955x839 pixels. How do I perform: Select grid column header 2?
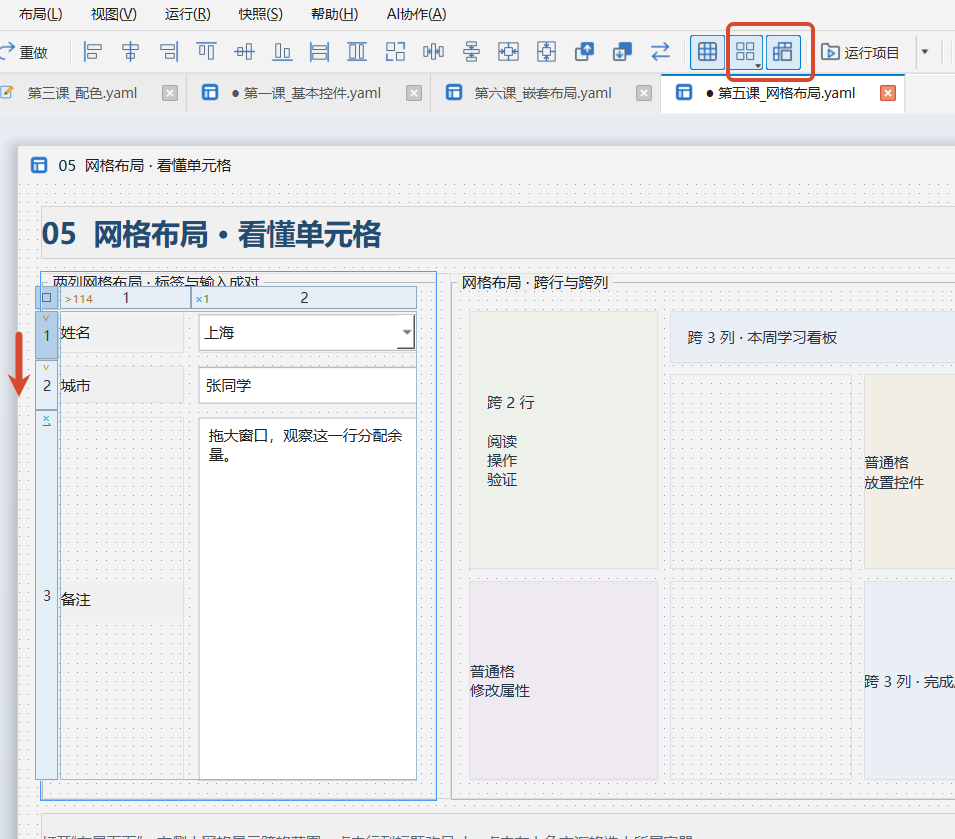(304, 298)
